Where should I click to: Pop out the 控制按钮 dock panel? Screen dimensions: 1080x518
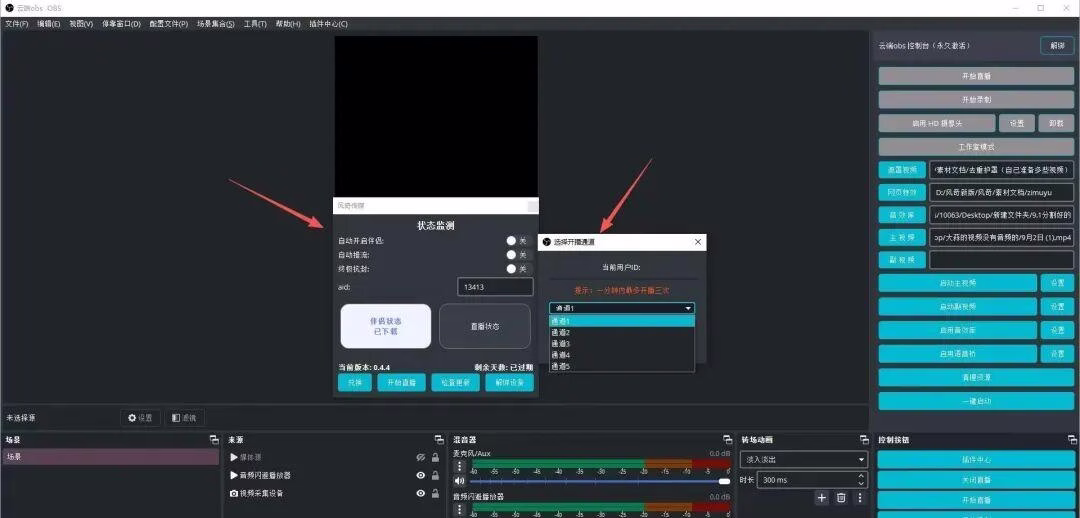point(1071,439)
